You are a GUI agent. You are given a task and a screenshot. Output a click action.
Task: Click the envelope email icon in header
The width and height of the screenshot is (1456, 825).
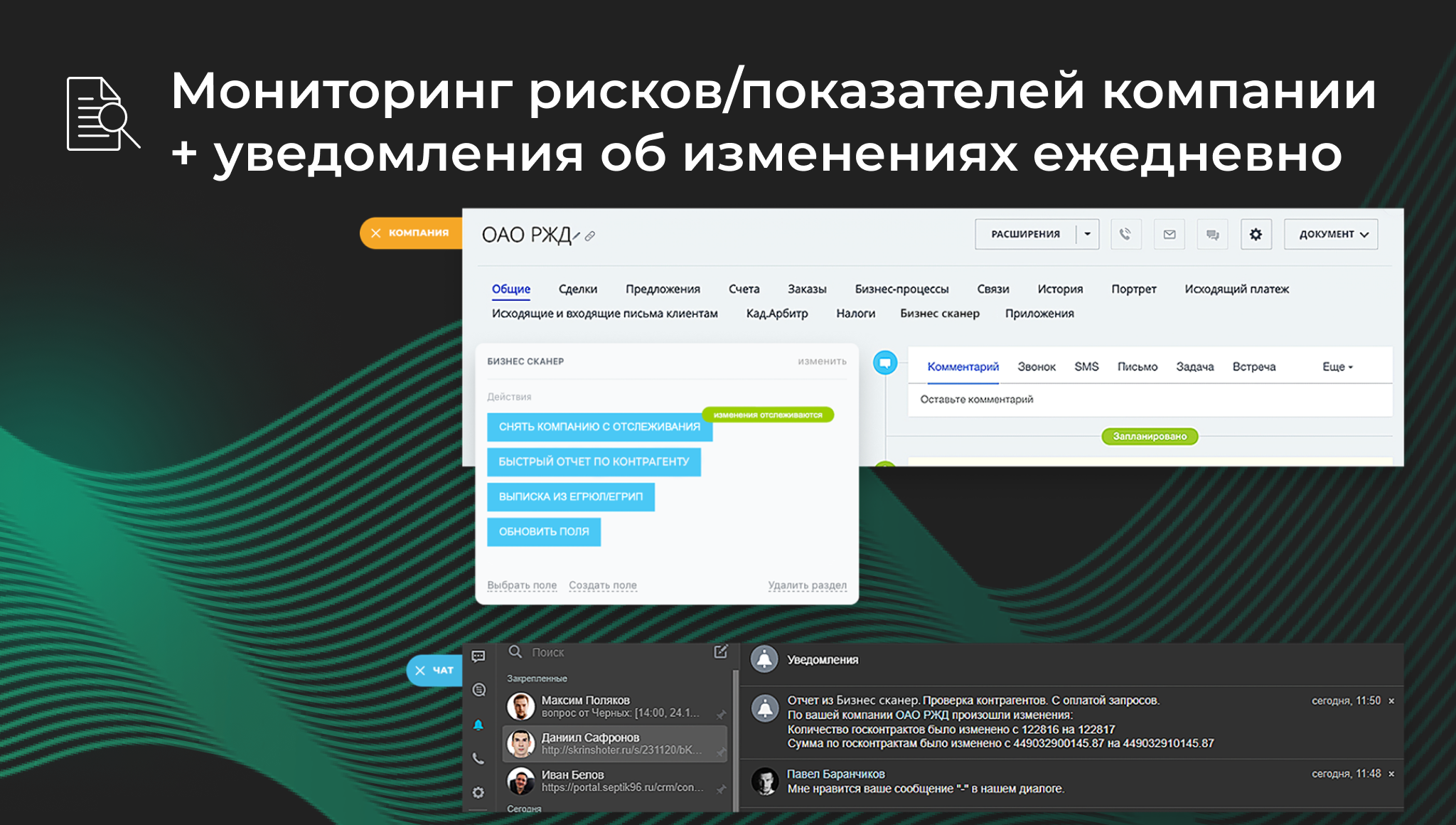1169,234
